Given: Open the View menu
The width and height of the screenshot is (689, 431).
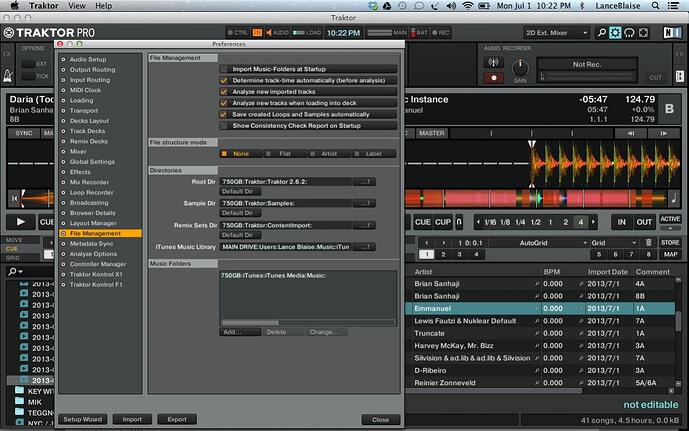Looking at the screenshot, I should (77, 6).
